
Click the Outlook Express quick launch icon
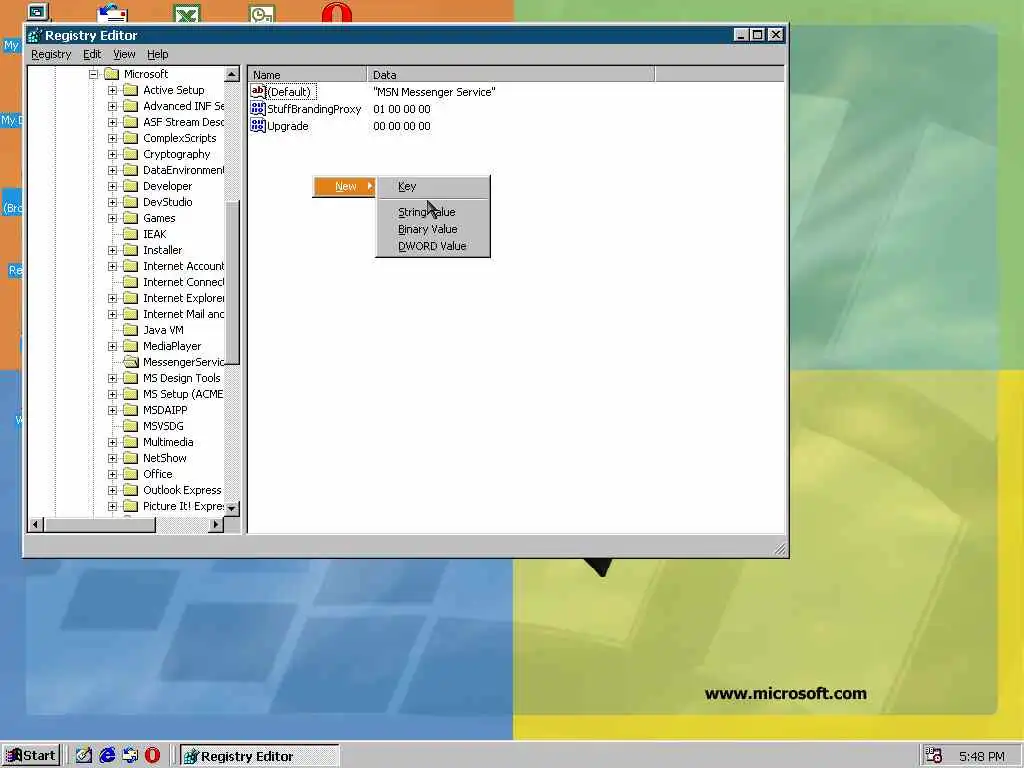(130, 756)
